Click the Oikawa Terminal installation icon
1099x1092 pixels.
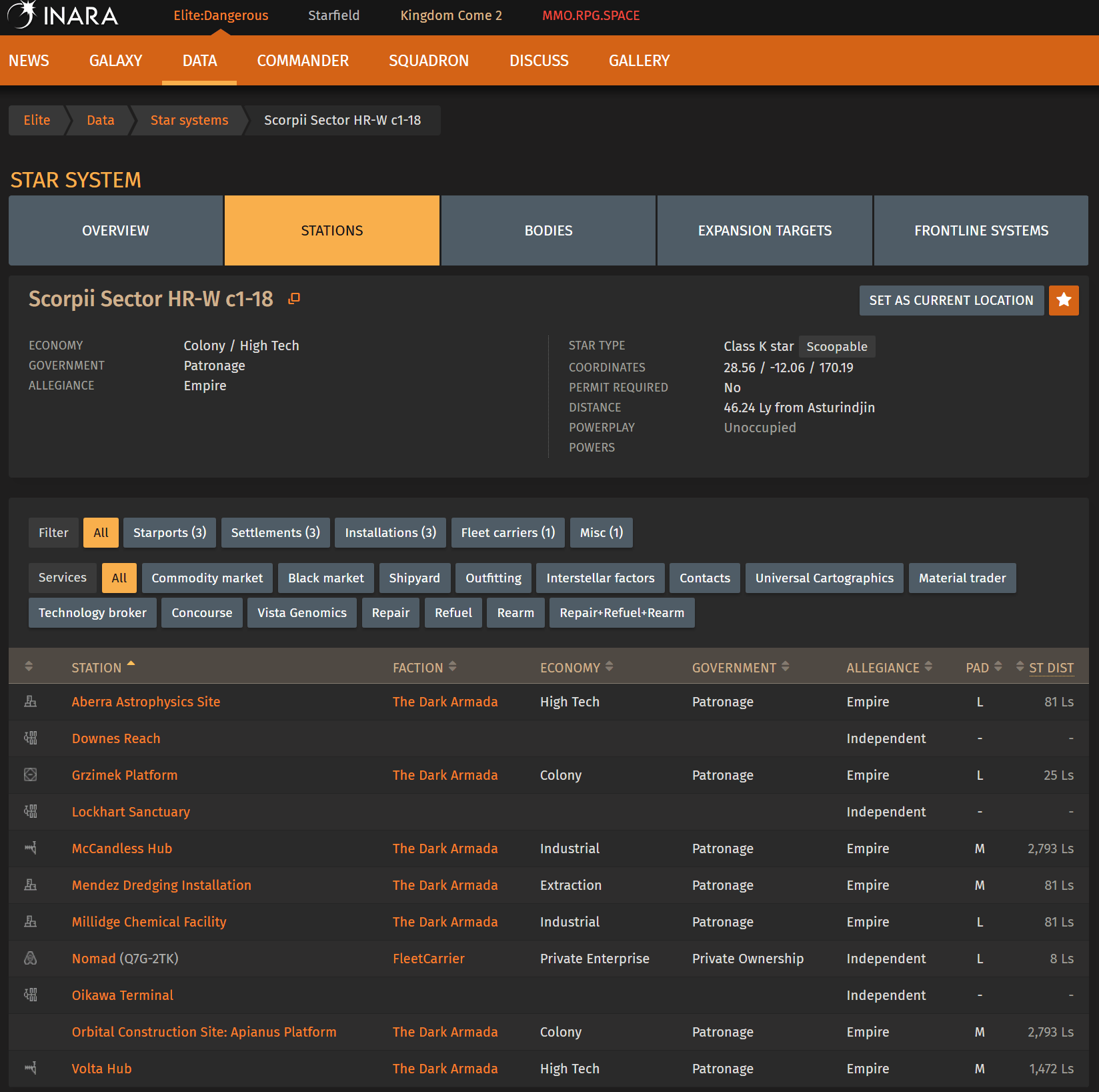click(31, 995)
